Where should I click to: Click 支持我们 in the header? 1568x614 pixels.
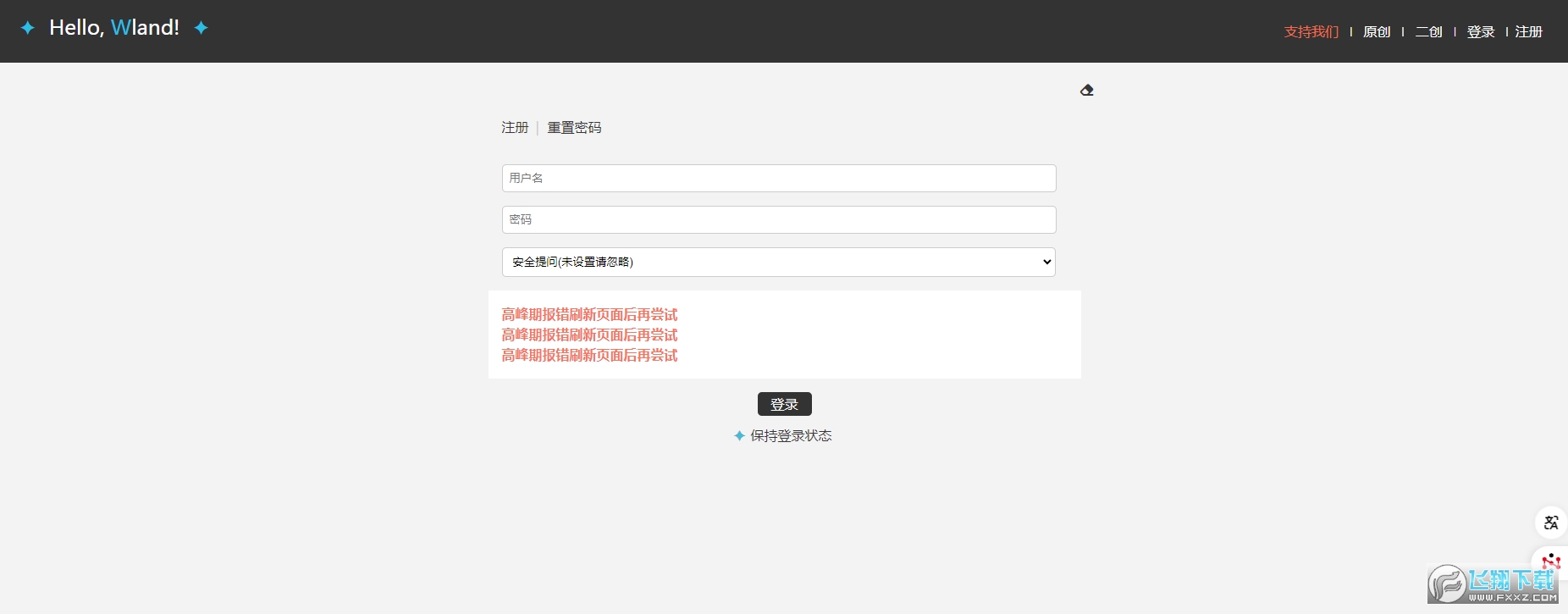coord(1311,32)
